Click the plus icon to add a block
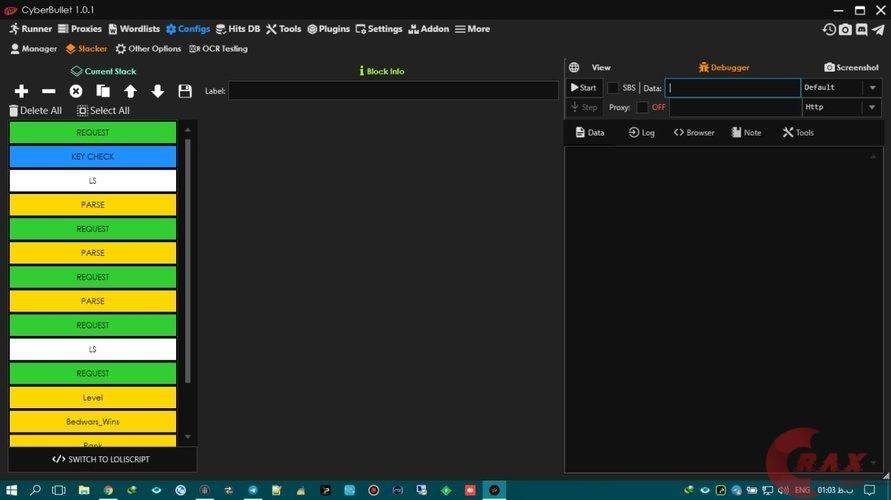This screenshot has height=500, width=891. pos(22,91)
